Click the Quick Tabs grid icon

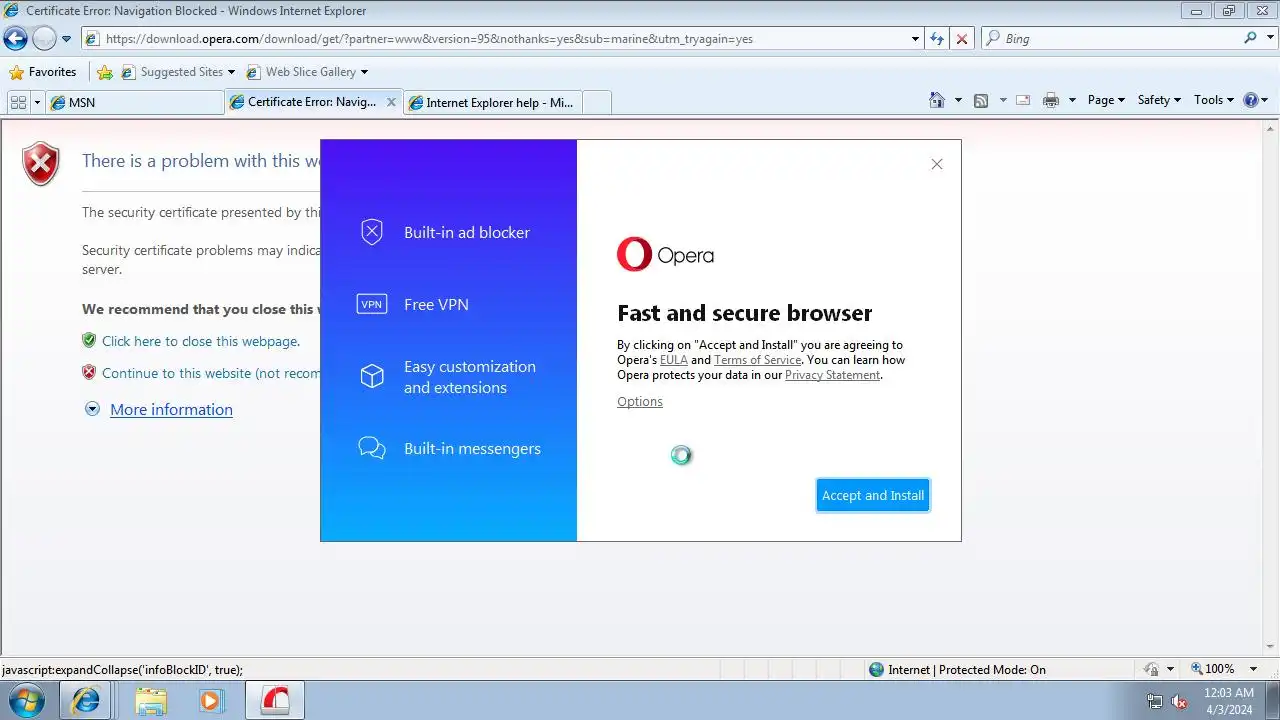[x=18, y=102]
